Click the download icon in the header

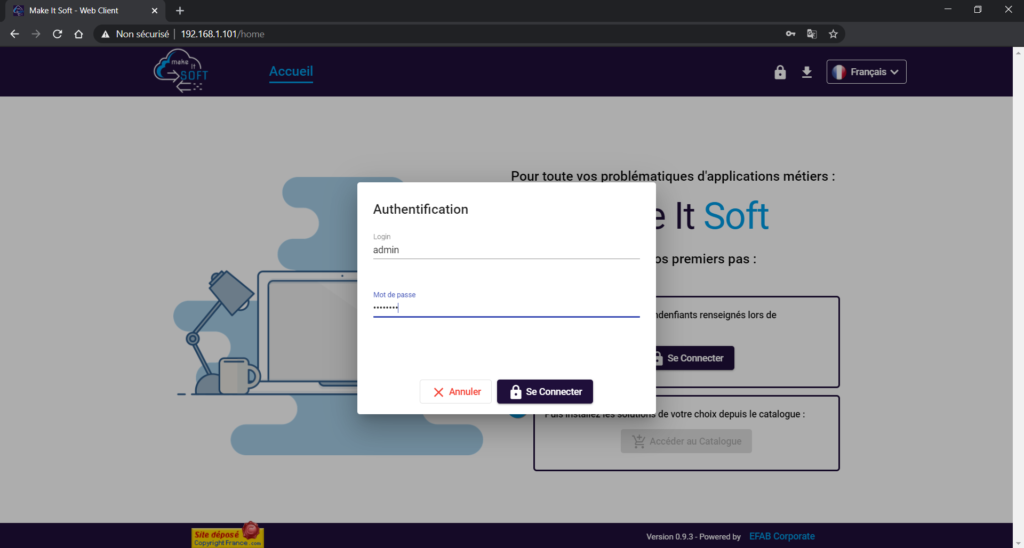click(x=807, y=72)
